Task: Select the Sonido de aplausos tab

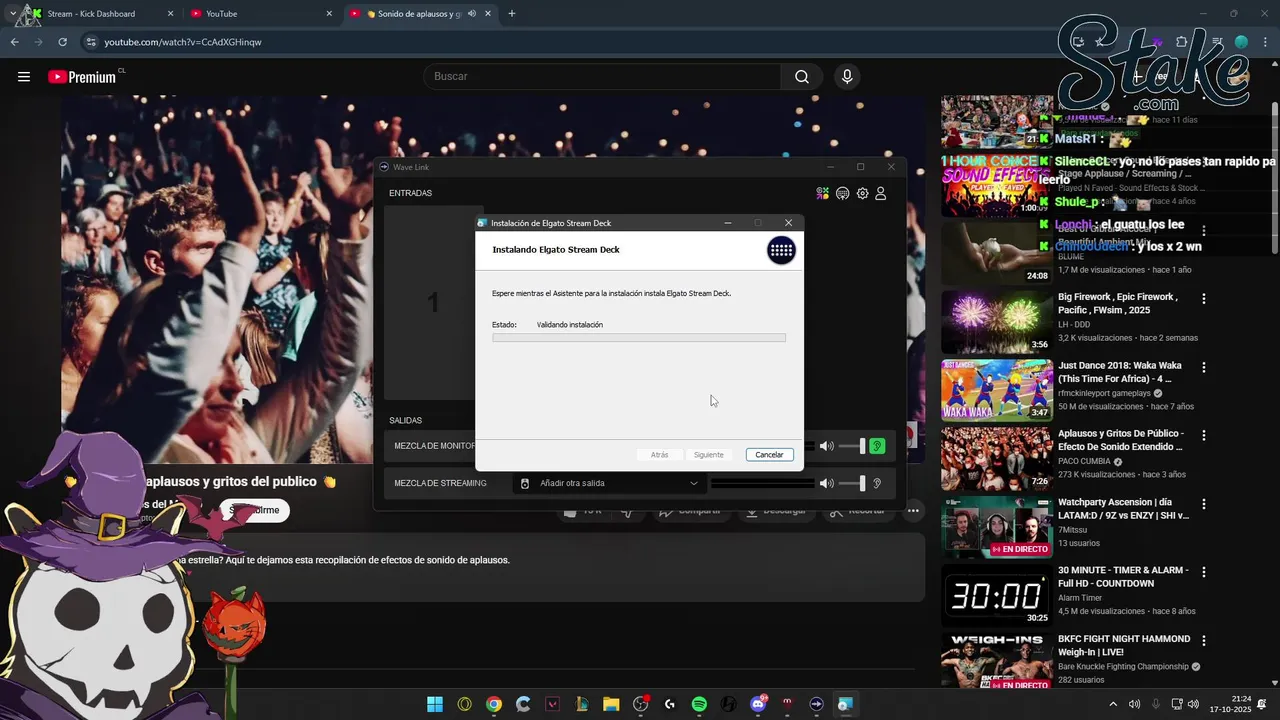Action: 420,14
